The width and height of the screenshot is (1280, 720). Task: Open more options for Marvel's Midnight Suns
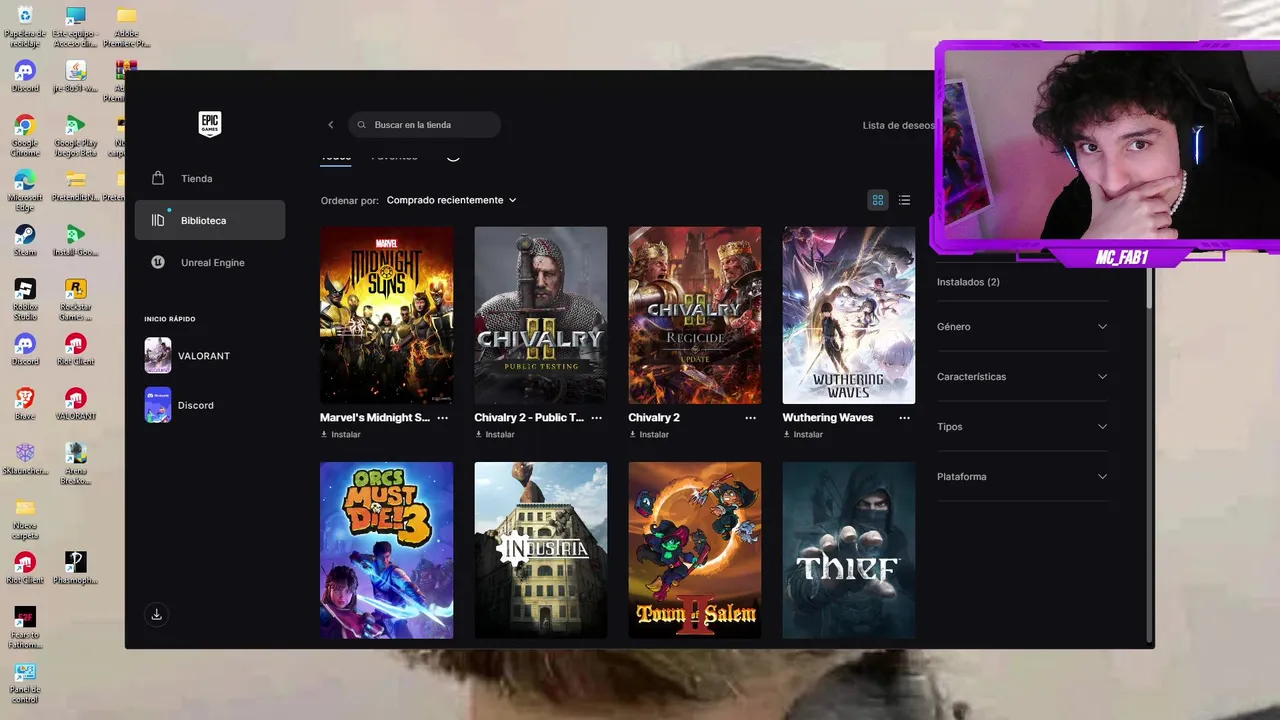tap(443, 418)
